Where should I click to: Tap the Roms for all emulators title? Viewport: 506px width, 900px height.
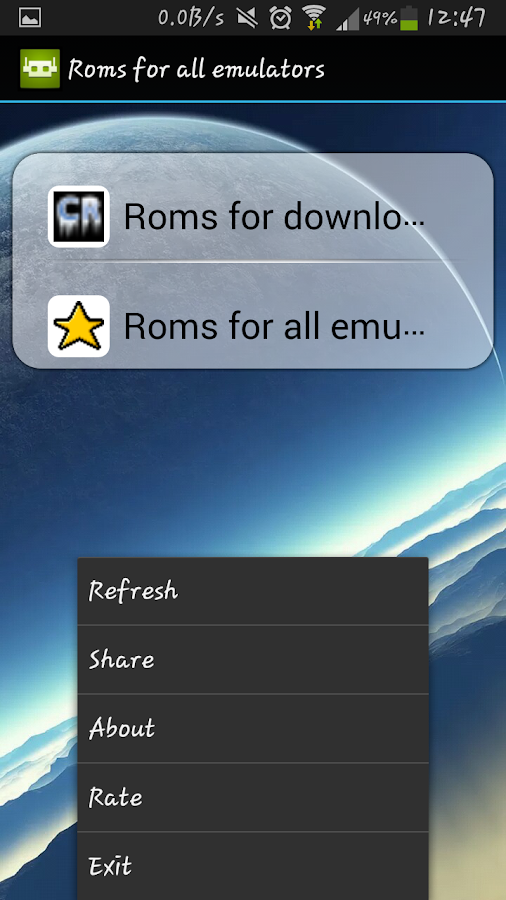click(196, 70)
